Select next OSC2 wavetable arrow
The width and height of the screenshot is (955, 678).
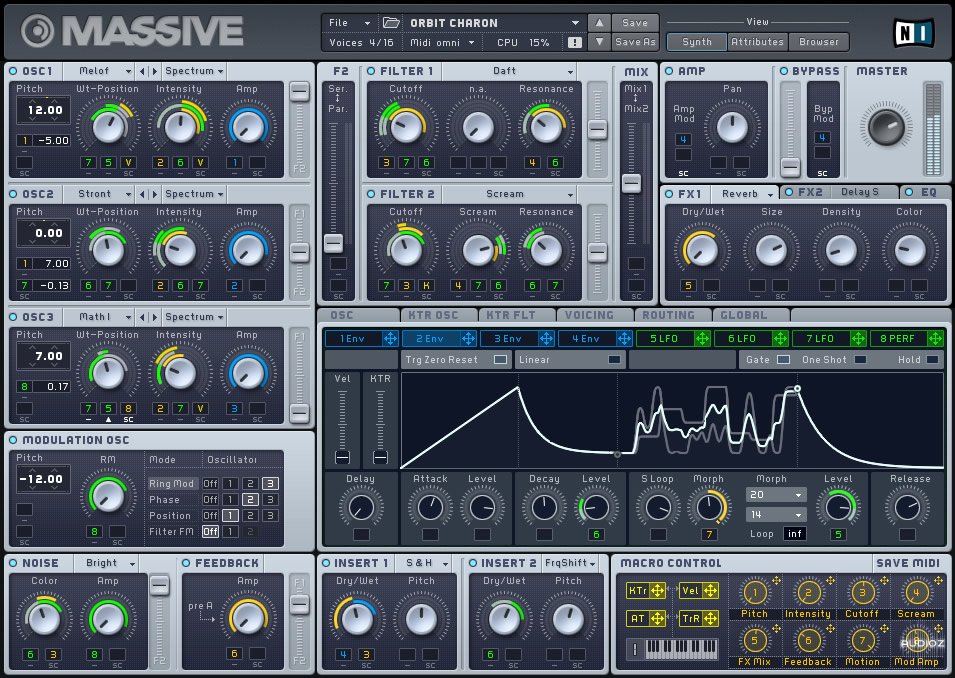point(155,194)
